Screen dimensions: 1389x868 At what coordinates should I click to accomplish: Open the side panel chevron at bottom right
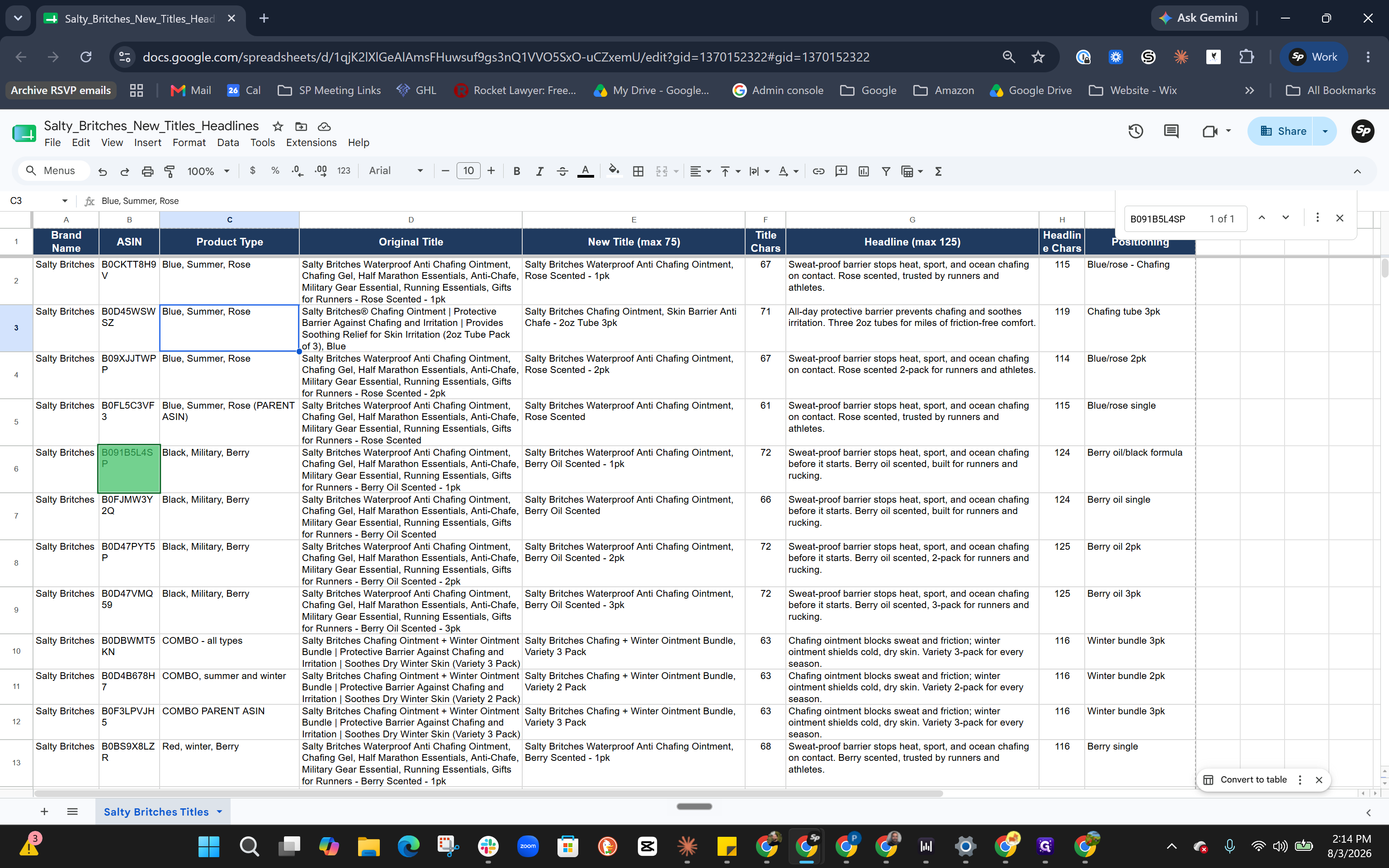coord(1368,812)
